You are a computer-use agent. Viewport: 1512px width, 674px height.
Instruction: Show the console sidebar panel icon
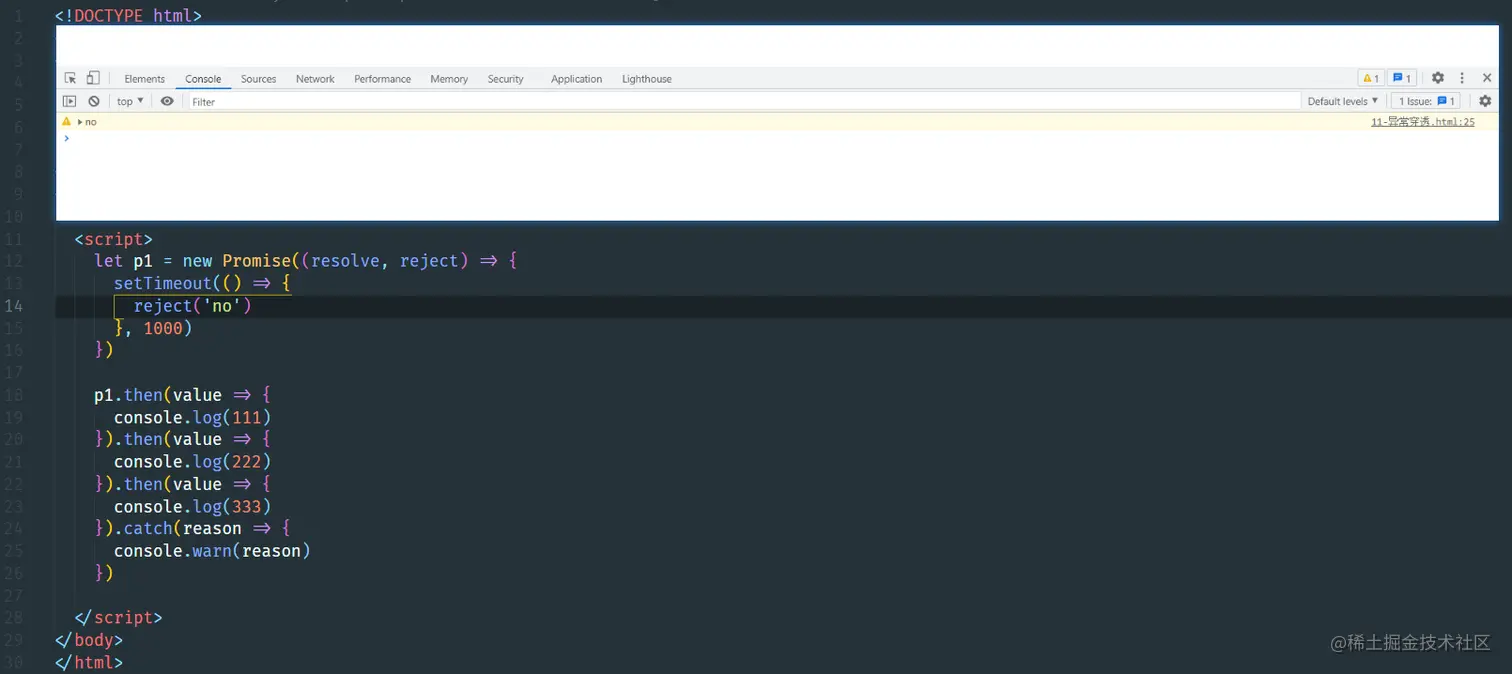click(x=69, y=101)
